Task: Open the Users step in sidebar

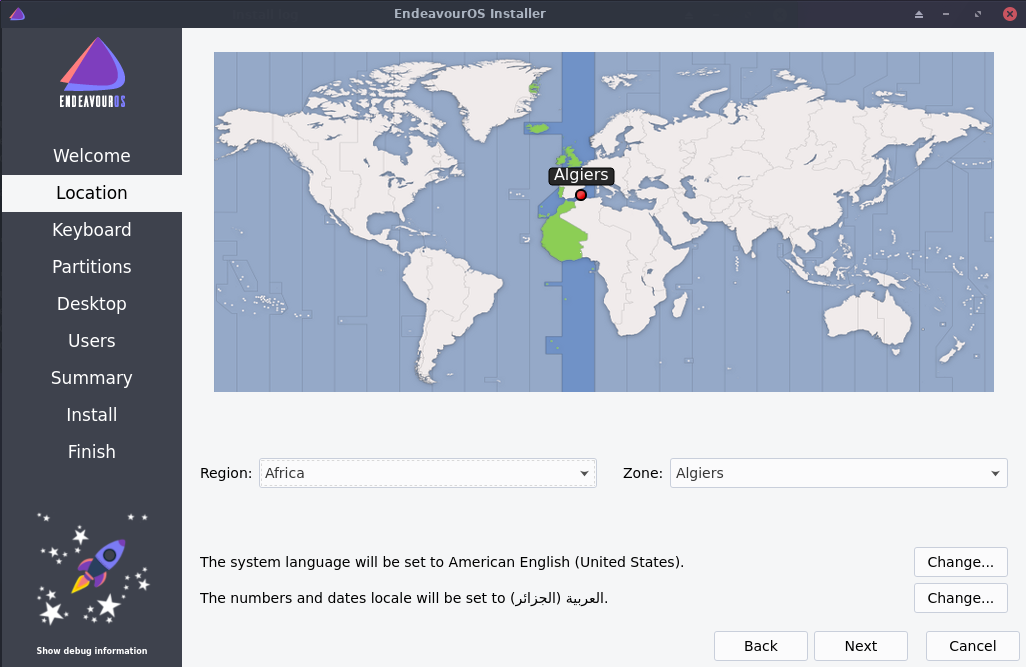Action: coord(92,341)
